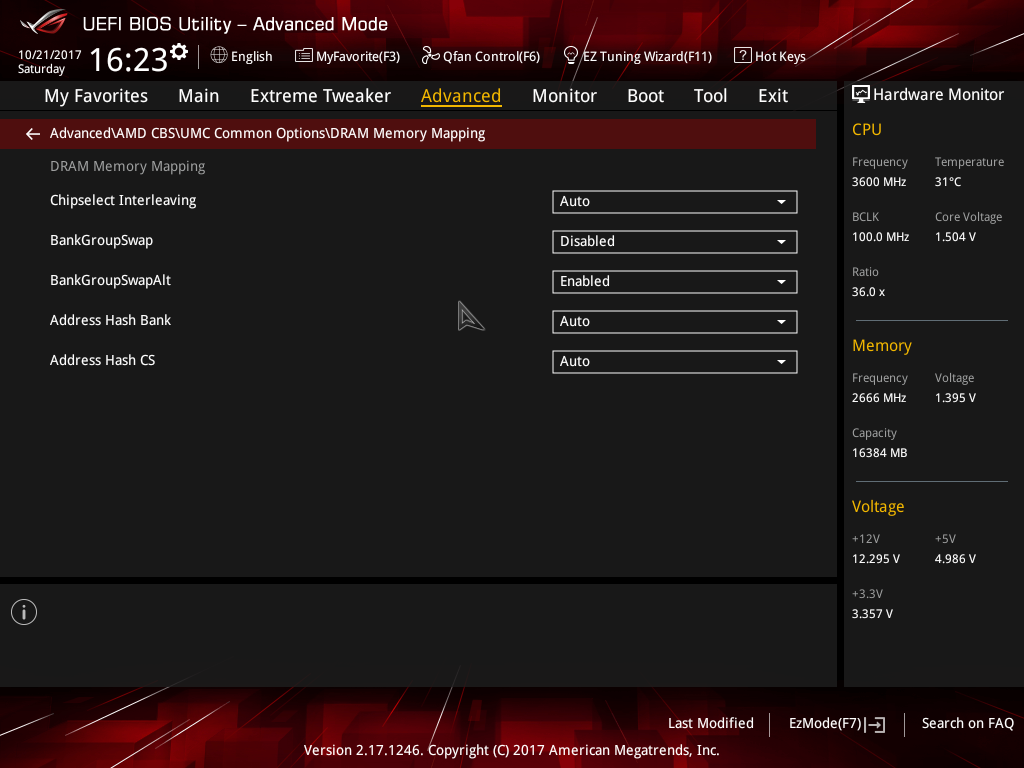This screenshot has height=768, width=1024.
Task: Click the Ratio value 36.0 x
Action: point(868,292)
